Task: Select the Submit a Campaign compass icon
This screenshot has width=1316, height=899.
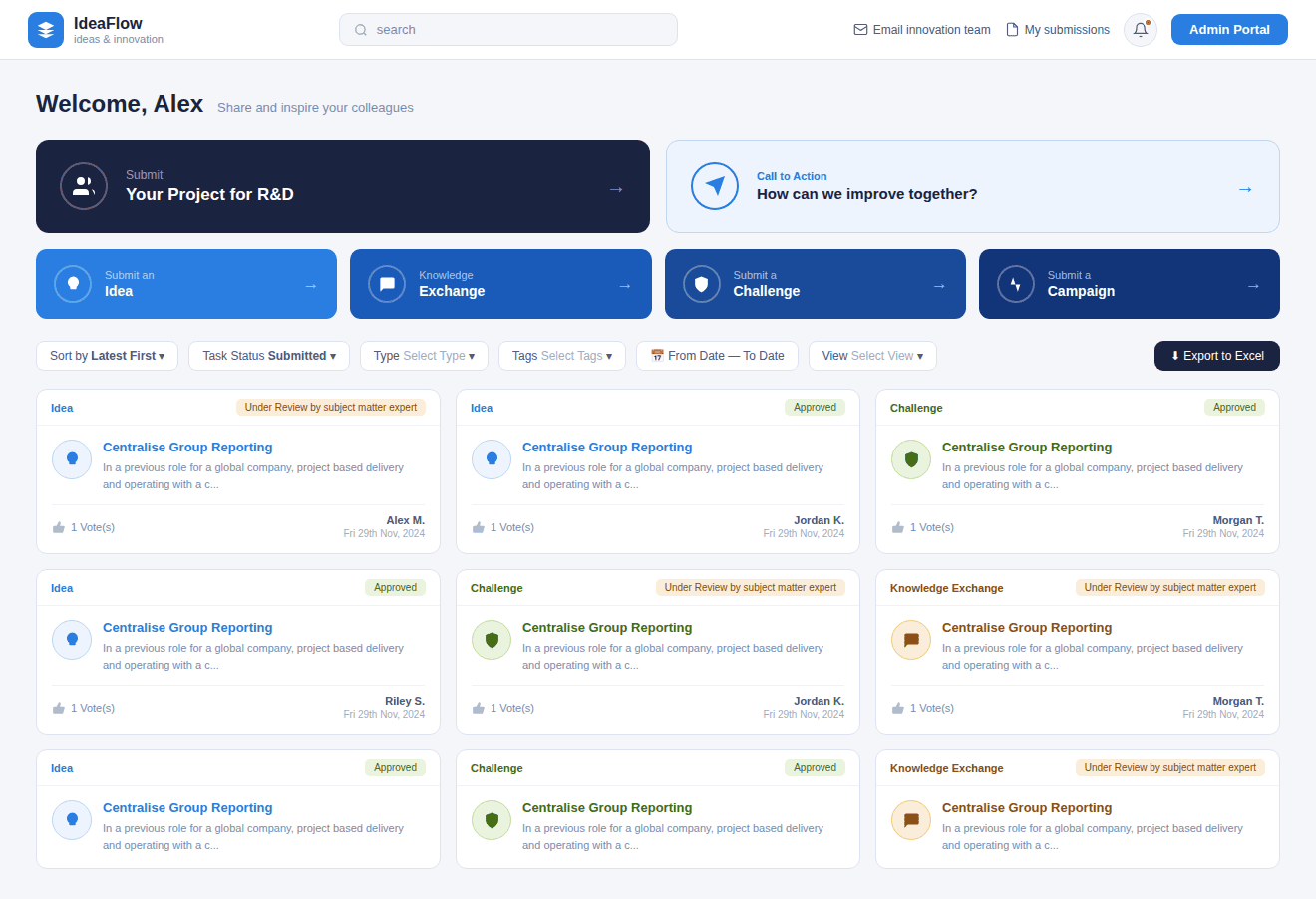Action: coord(1015,283)
